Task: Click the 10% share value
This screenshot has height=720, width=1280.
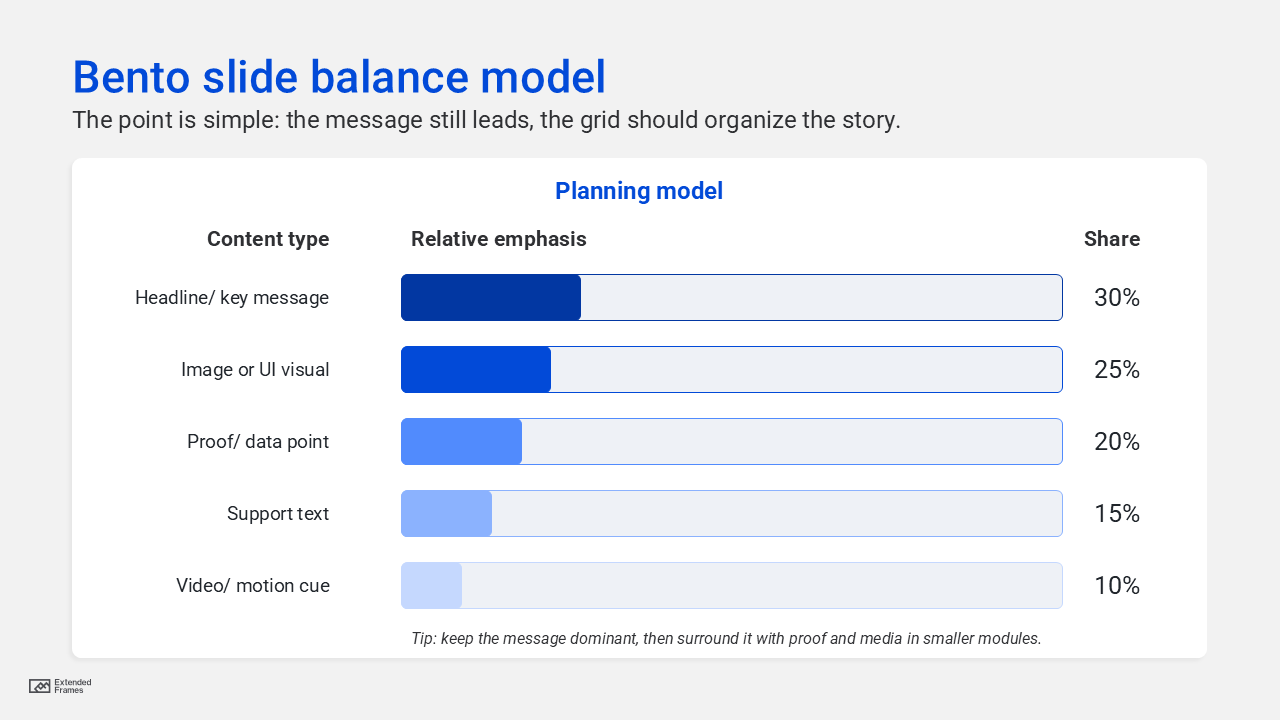Action: [x=1117, y=586]
